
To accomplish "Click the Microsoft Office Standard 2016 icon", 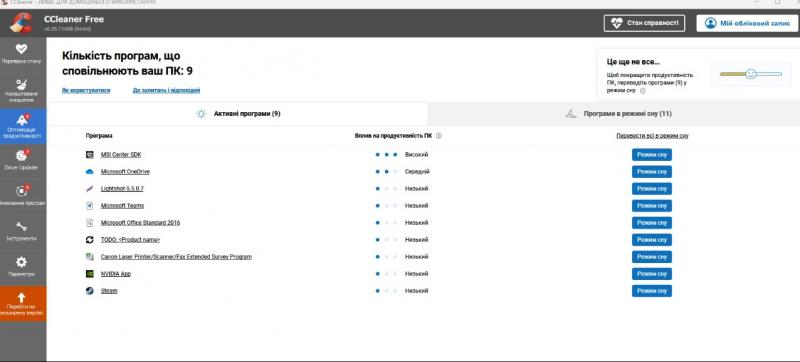I will pyautogui.click(x=90, y=223).
